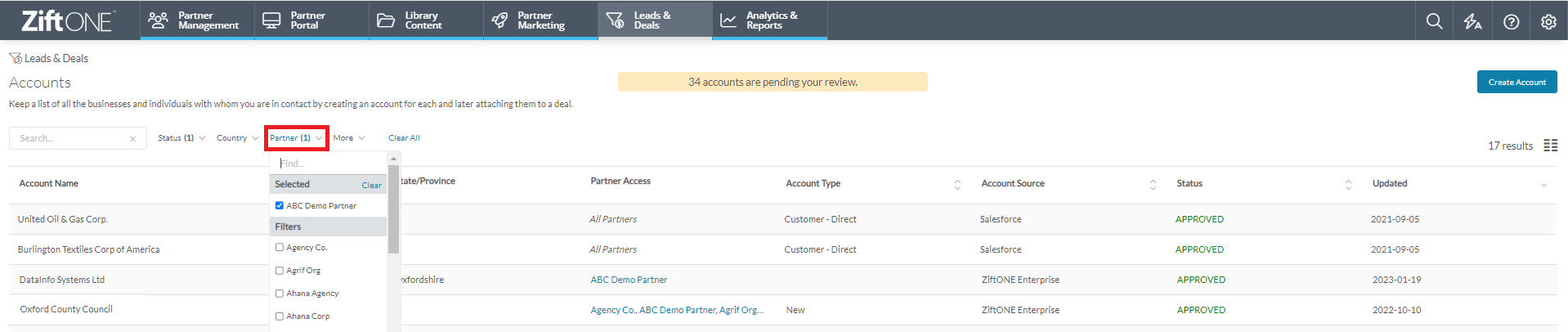Open the Partner Portal menu
The height and width of the screenshot is (332, 1568).
(x=311, y=20)
